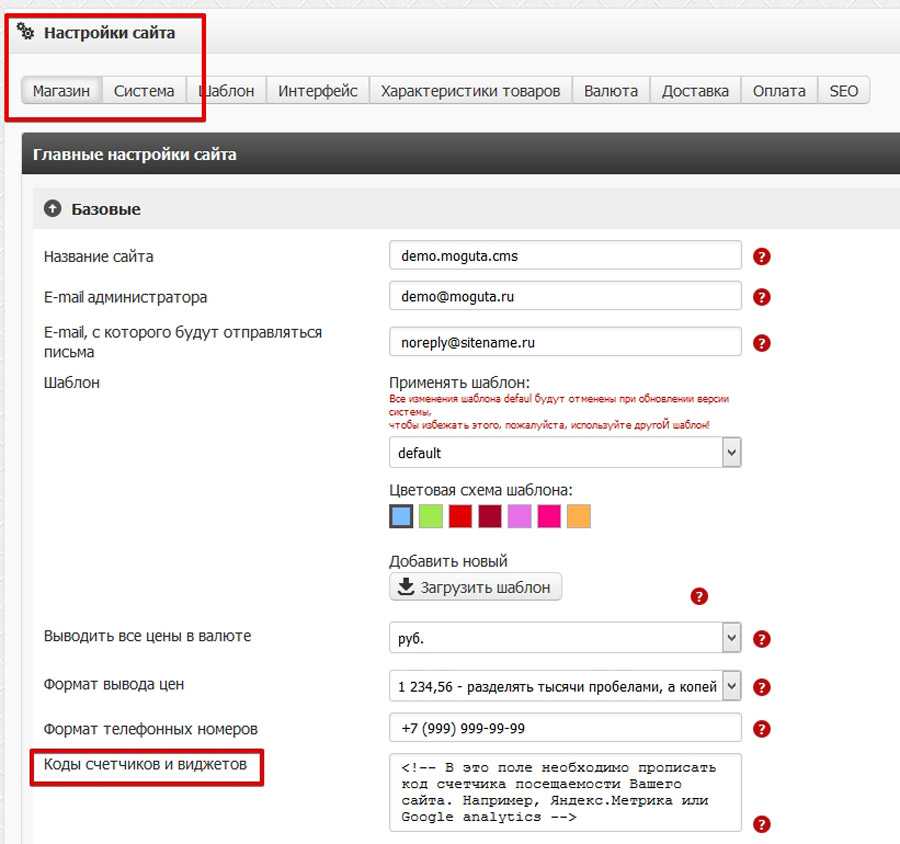Select the green template color swatch
This screenshot has width=900, height=844.
[430, 516]
